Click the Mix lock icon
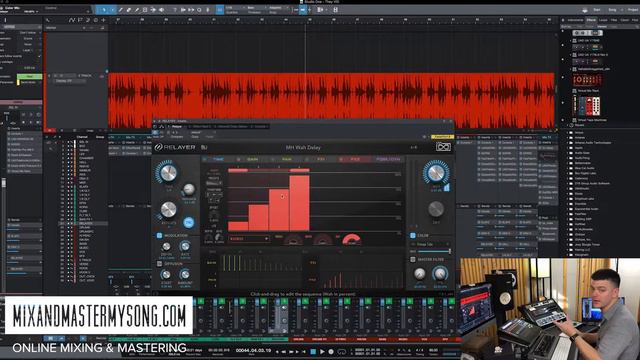The image size is (640, 360). [447, 187]
